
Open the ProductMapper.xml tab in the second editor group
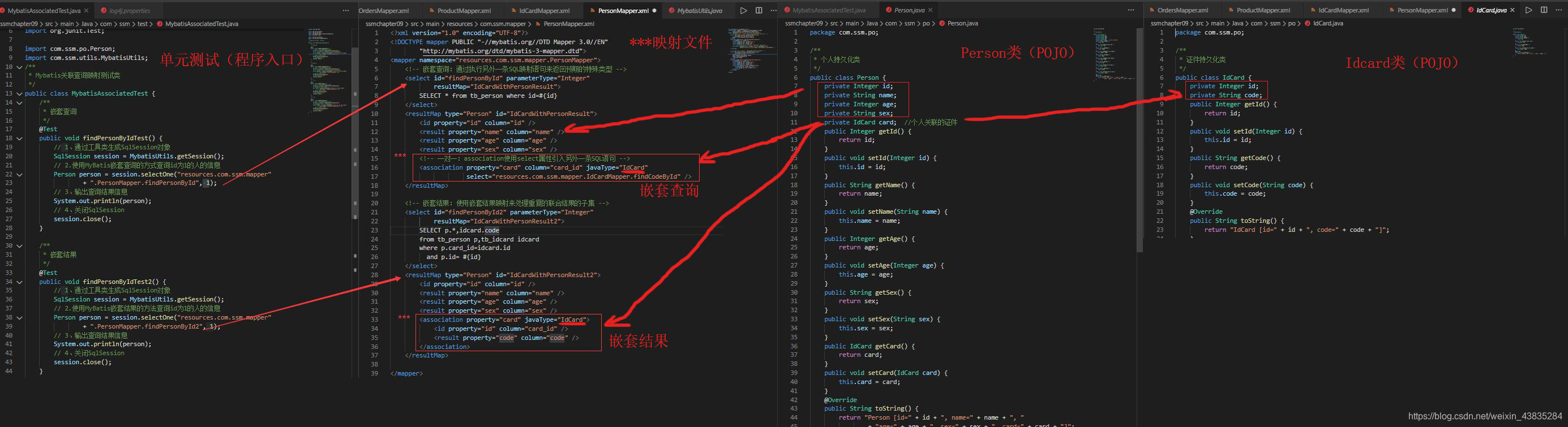point(464,10)
